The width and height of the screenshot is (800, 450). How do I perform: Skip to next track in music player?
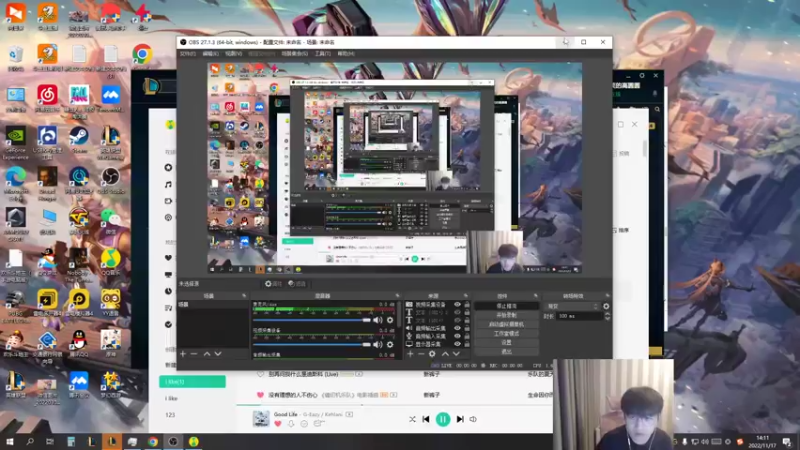tap(460, 419)
